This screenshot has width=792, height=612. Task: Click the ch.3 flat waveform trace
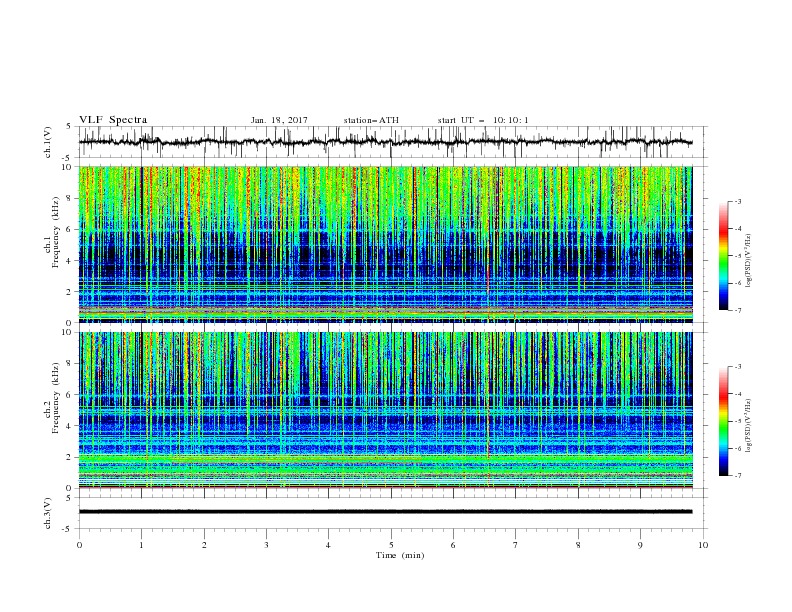click(385, 512)
